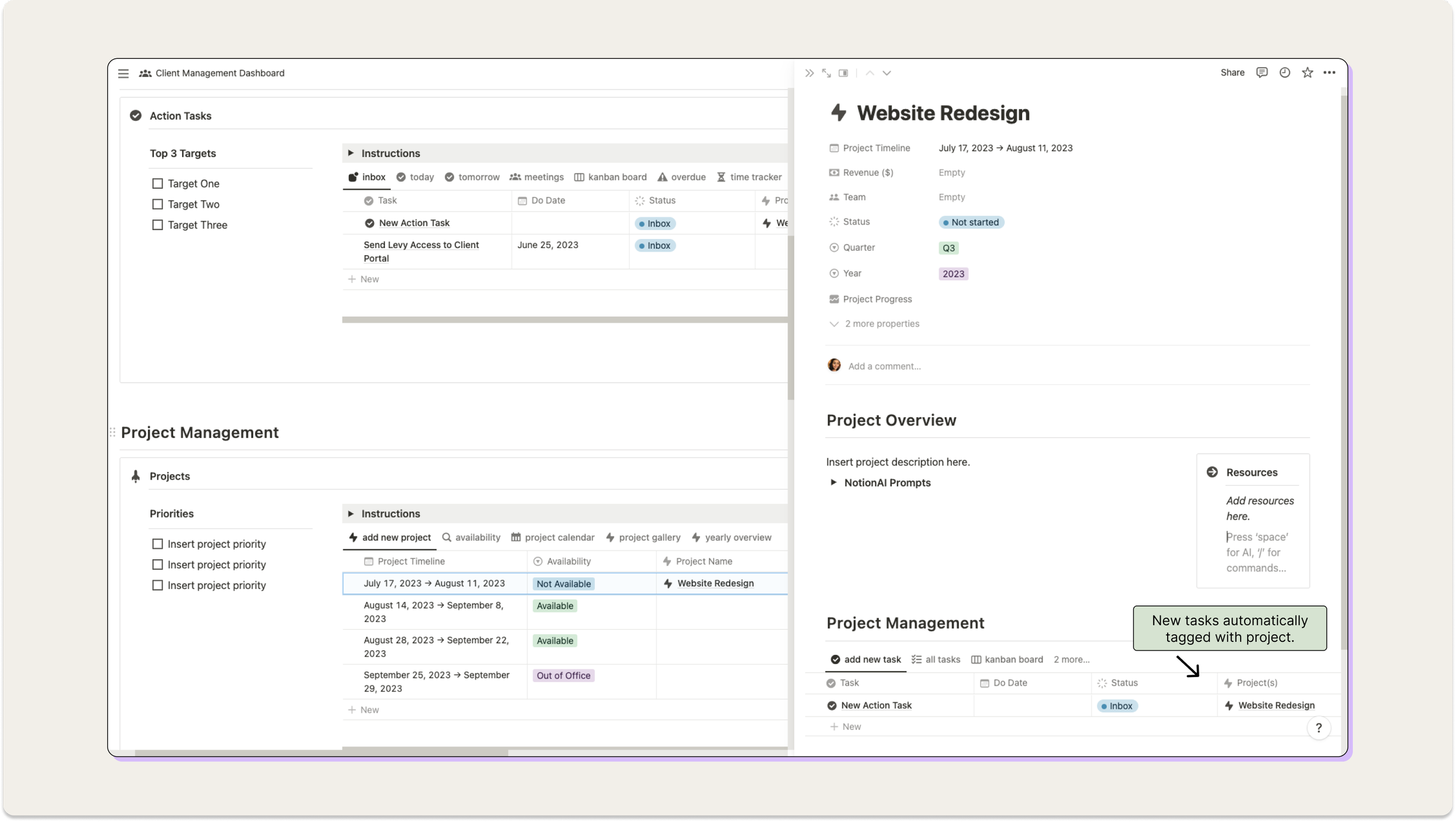Check the third Insert project priority box
Screen dimensions: 1456x822
(x=157, y=585)
